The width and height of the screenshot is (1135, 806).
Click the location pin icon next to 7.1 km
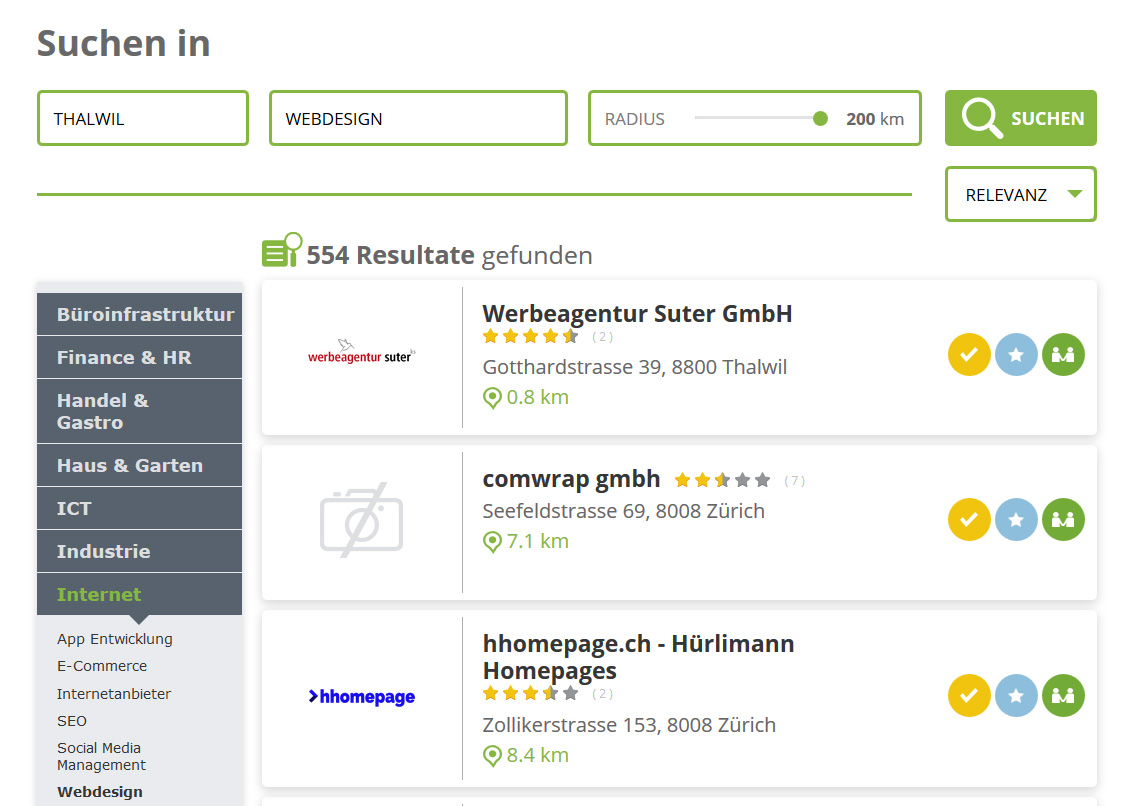click(492, 542)
